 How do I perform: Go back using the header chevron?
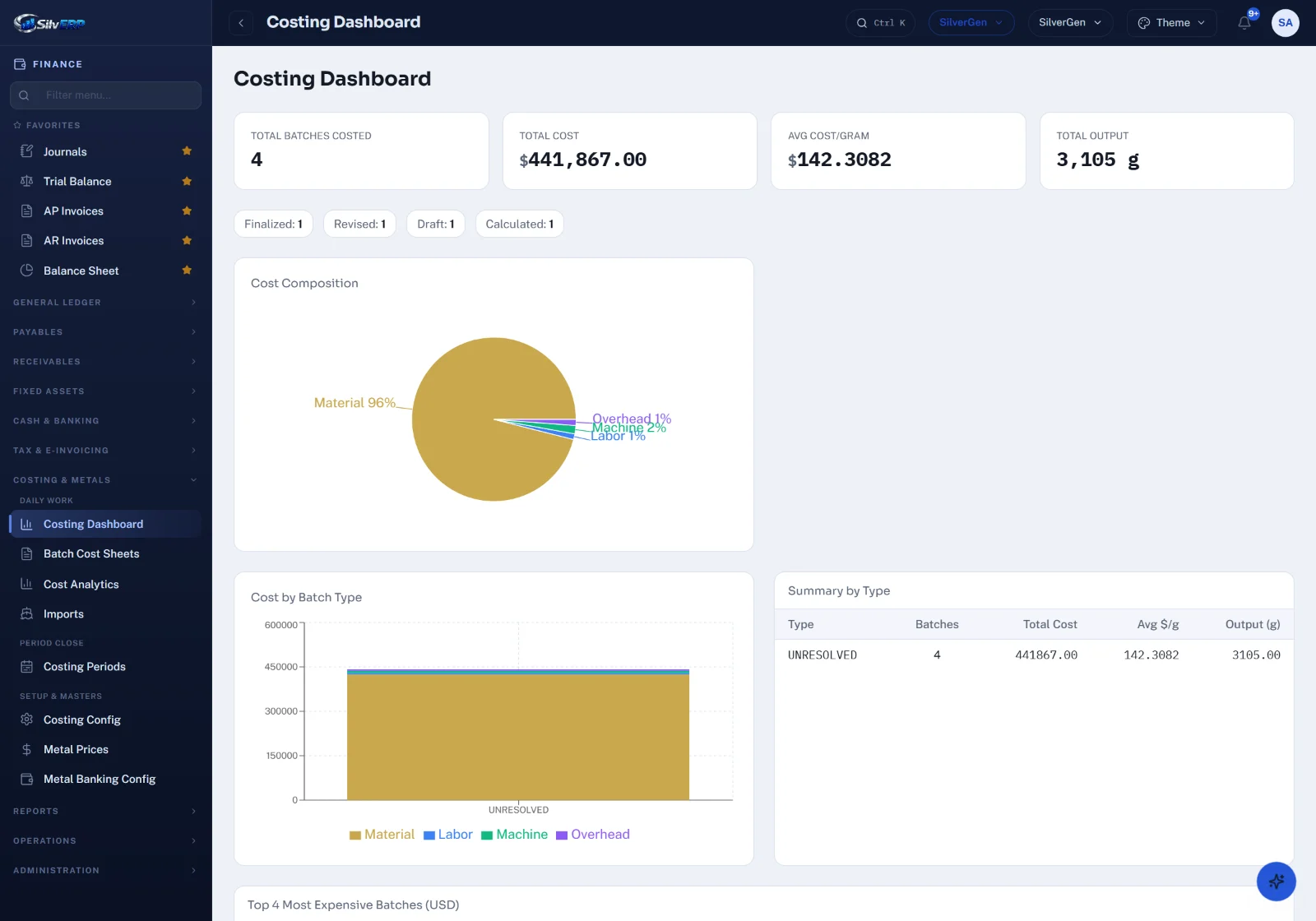(x=241, y=23)
